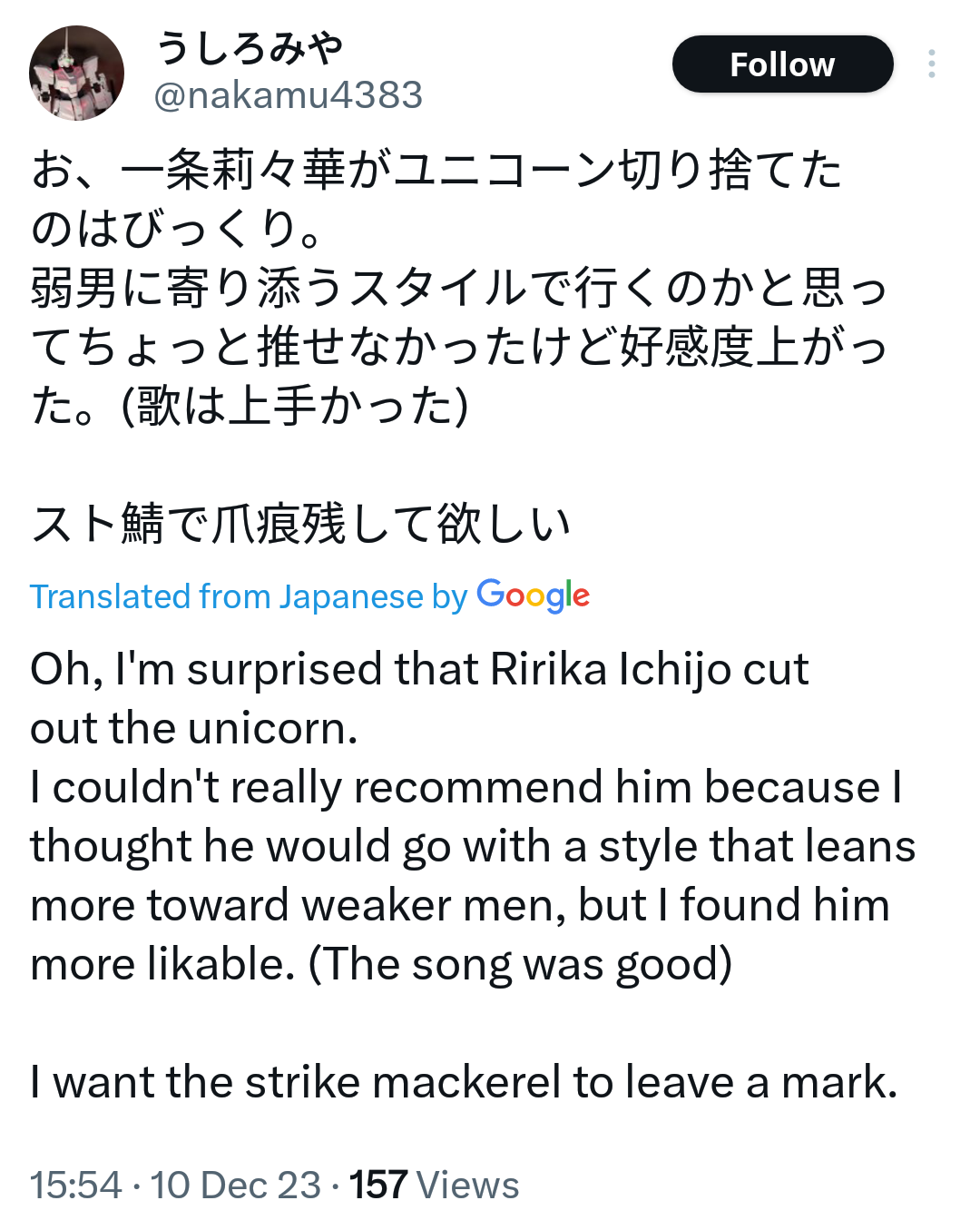980x1230 pixels.
Task: Click the Japanese line 'スト鯖で爪痕残して欲しい'
Action: [x=300, y=524]
